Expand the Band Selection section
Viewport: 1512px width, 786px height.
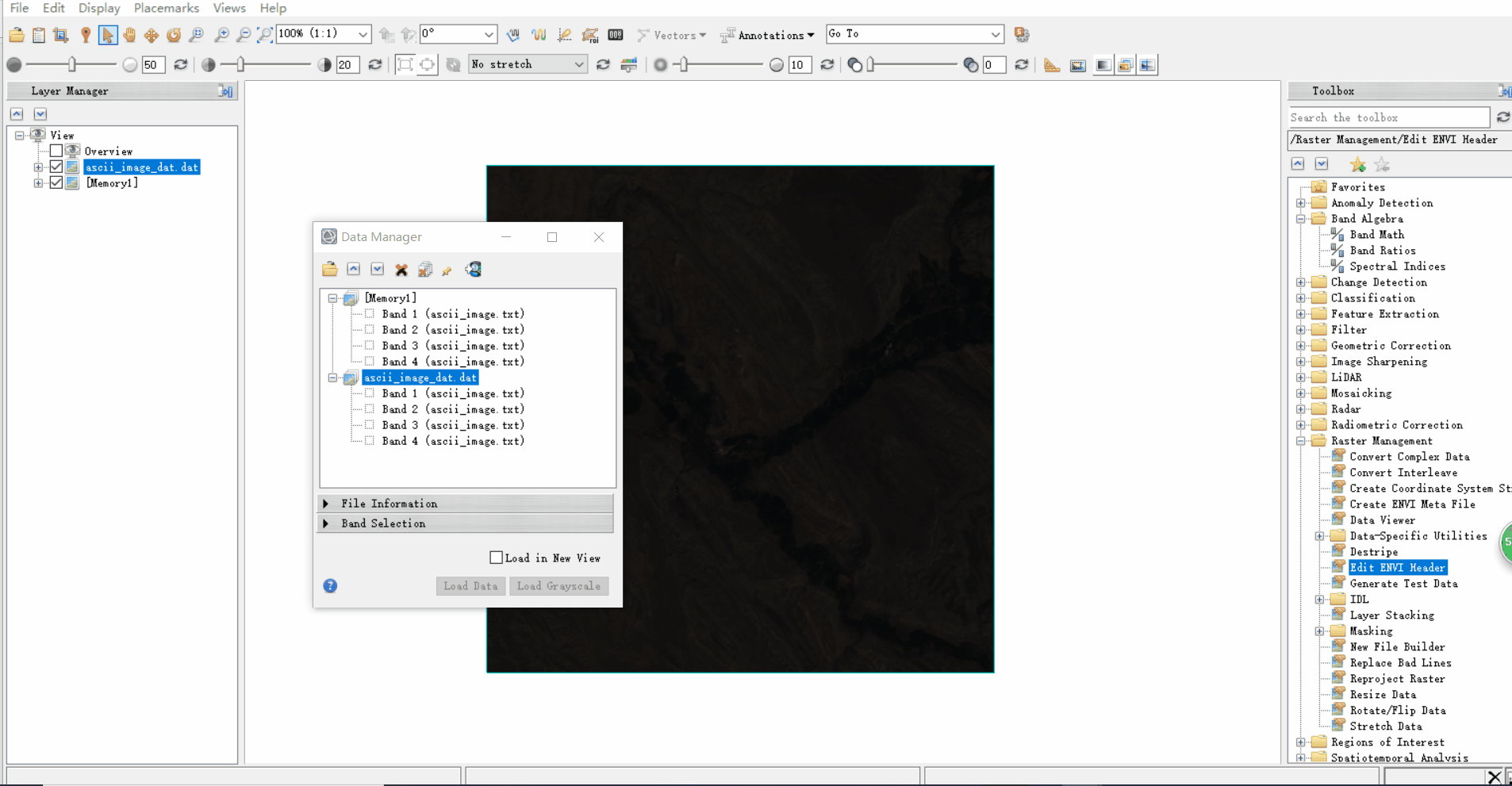coord(465,523)
